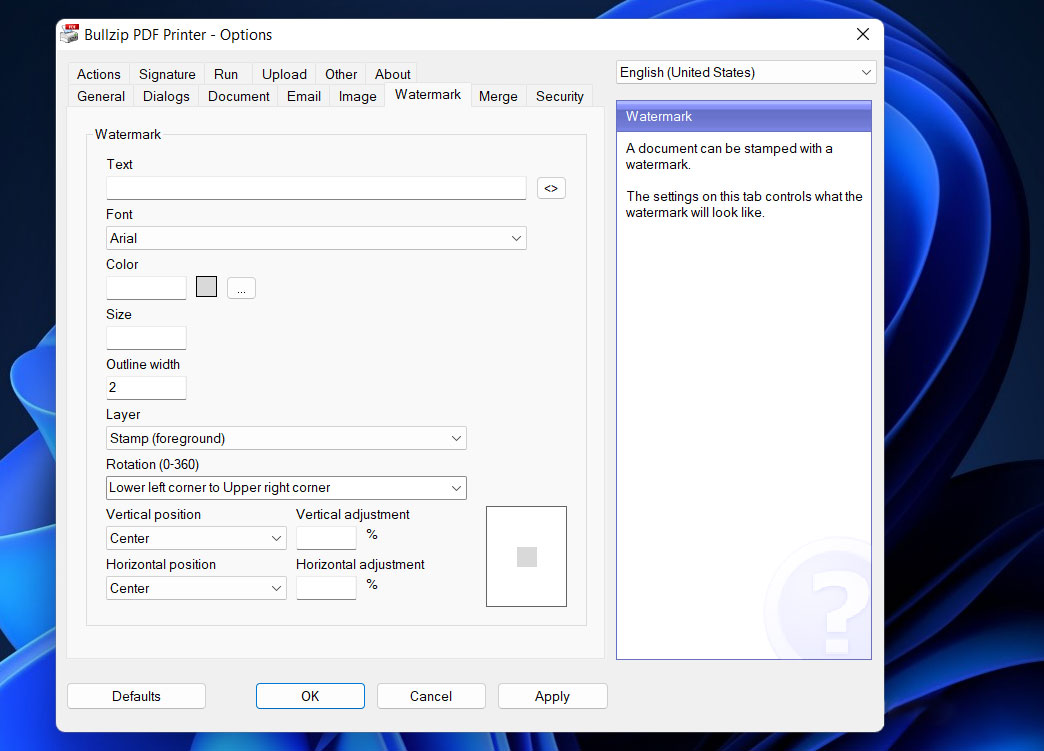
Task: Open the About tab
Action: tap(392, 74)
